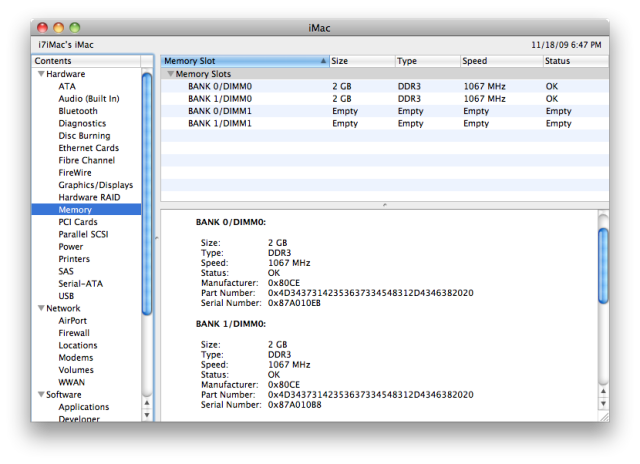Click the sort direction arrow in Memory Slot header
Screen dimensions: 640x464
(x=323, y=61)
